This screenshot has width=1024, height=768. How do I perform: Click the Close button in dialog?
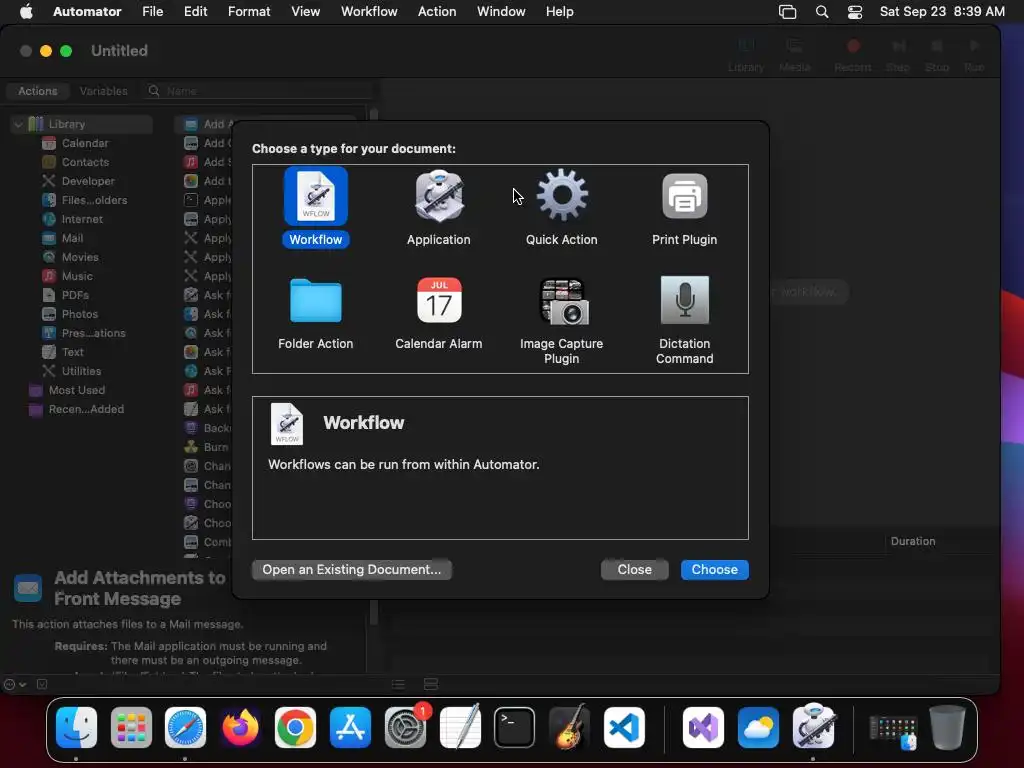(635, 569)
